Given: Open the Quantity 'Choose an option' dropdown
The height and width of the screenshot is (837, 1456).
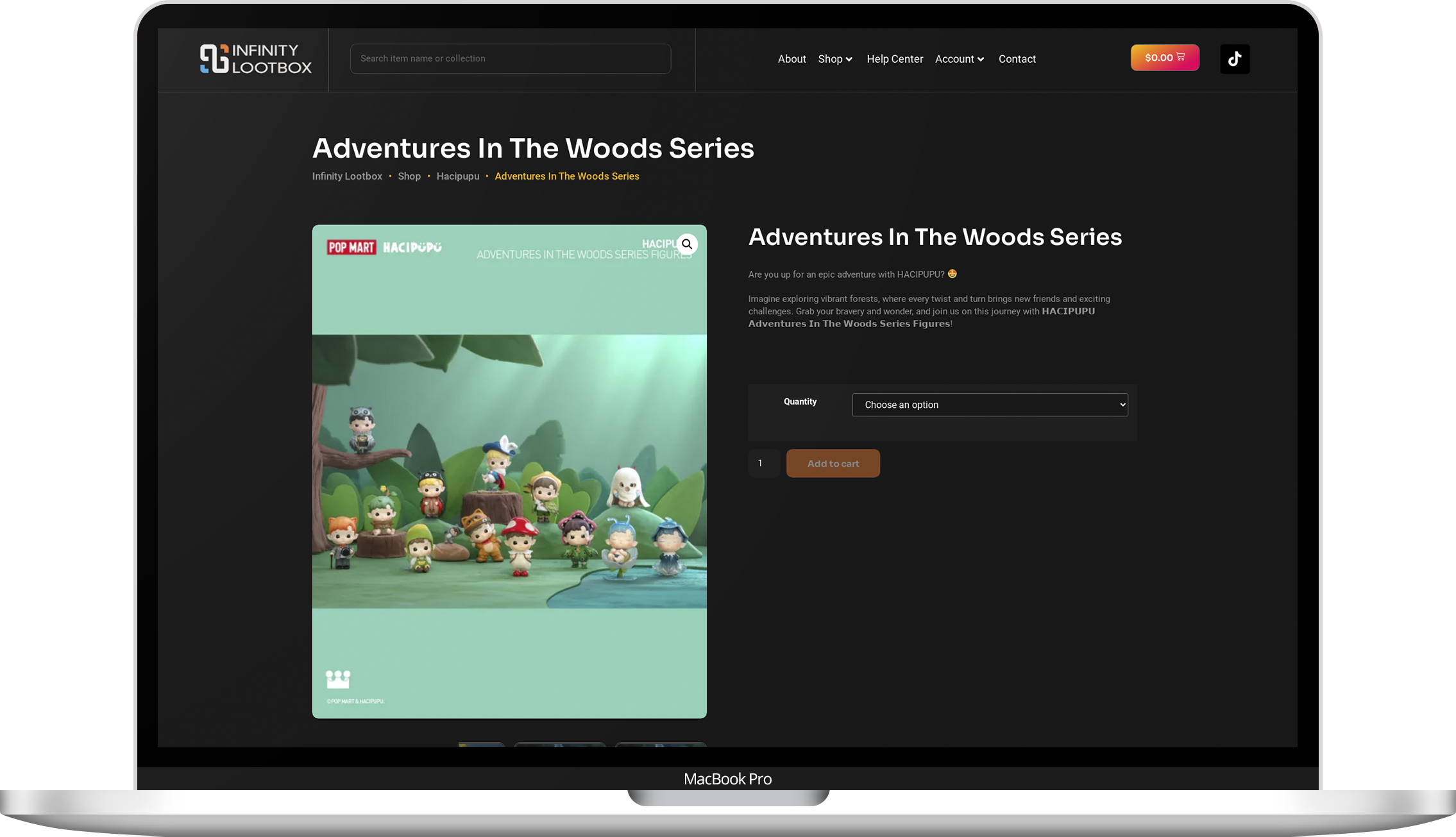Looking at the screenshot, I should click(x=990, y=405).
